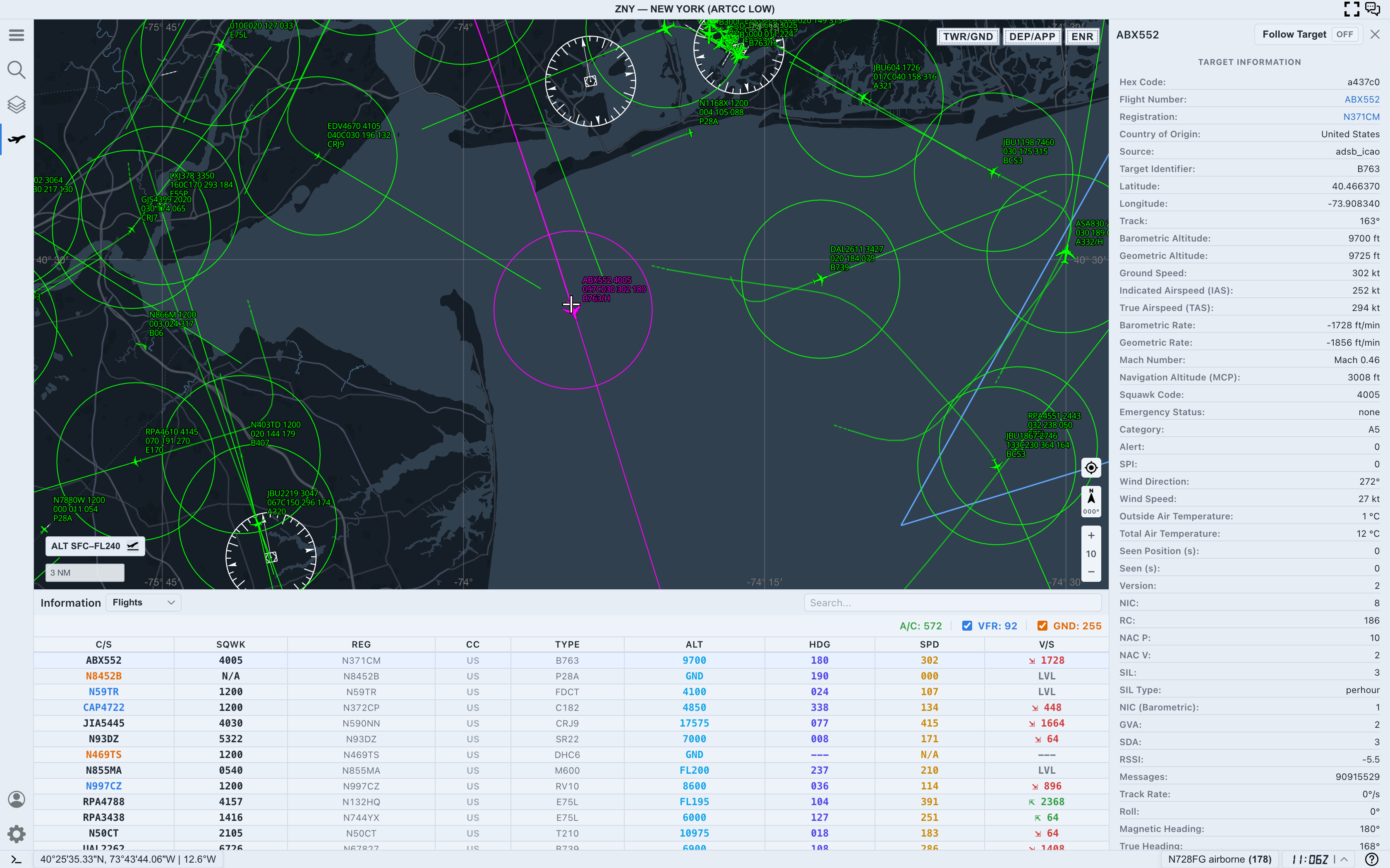Sort table by TYPE column
The image size is (1390, 868).
567,644
